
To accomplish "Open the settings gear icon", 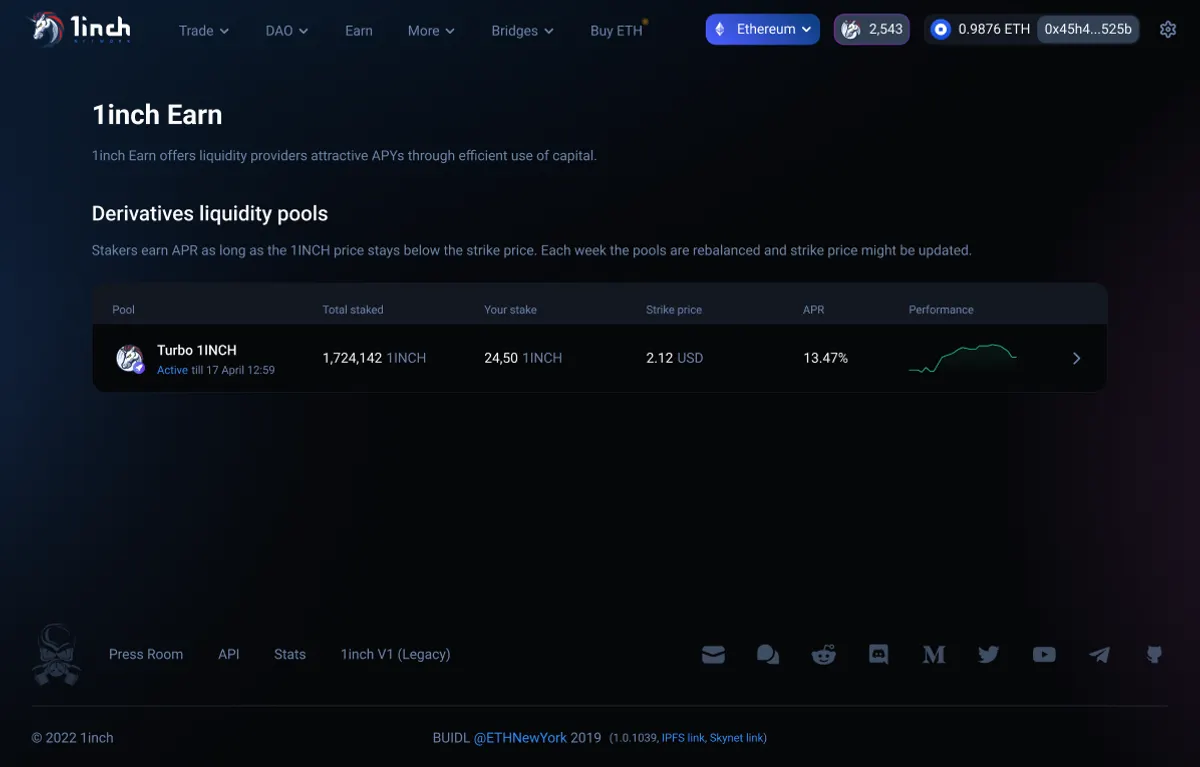I will coord(1168,29).
